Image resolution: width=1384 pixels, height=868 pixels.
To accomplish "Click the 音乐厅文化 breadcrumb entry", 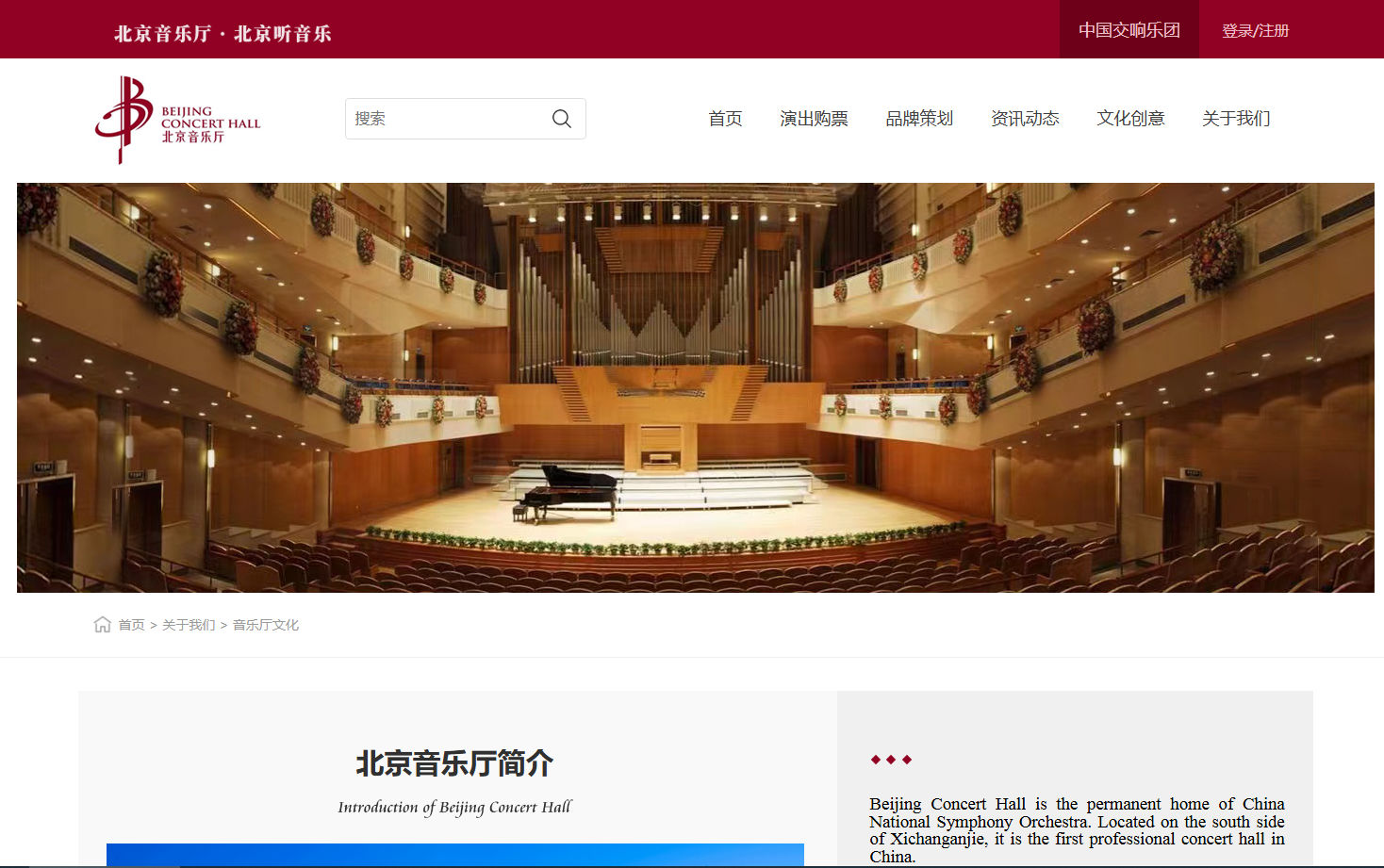I will (x=265, y=625).
